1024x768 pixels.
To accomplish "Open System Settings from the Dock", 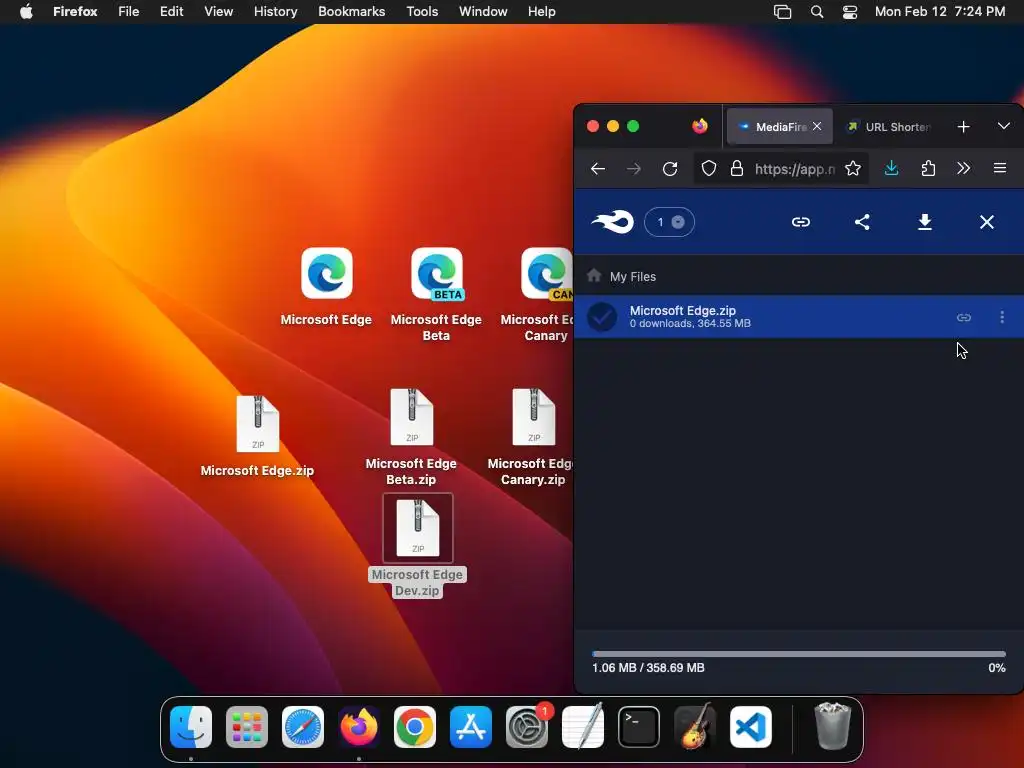I will coord(527,727).
